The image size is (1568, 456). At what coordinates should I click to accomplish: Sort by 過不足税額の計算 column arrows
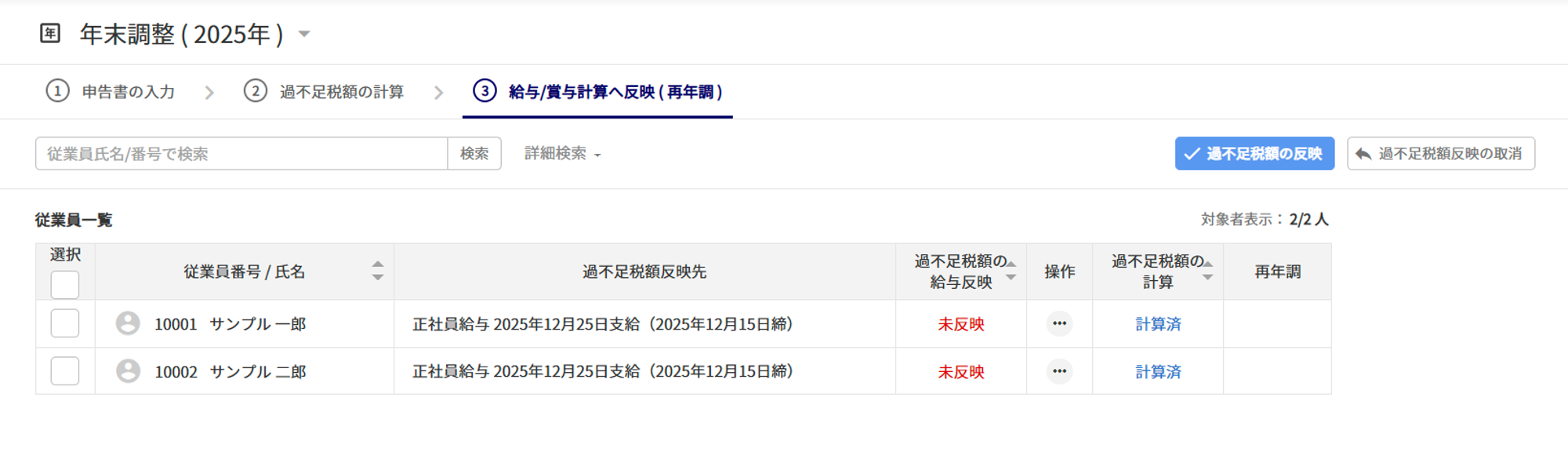click(1207, 271)
